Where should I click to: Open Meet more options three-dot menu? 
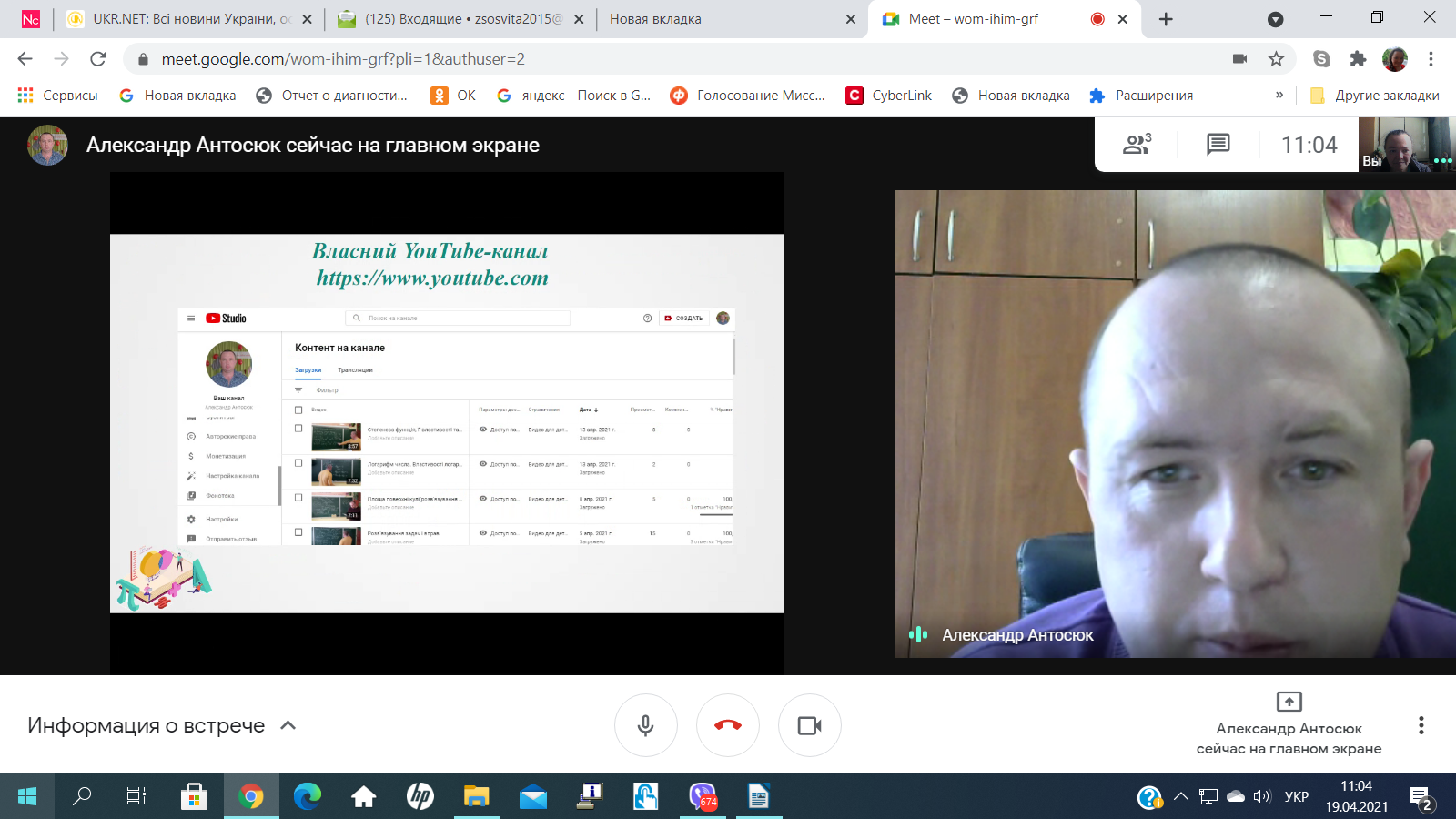coord(1421,725)
